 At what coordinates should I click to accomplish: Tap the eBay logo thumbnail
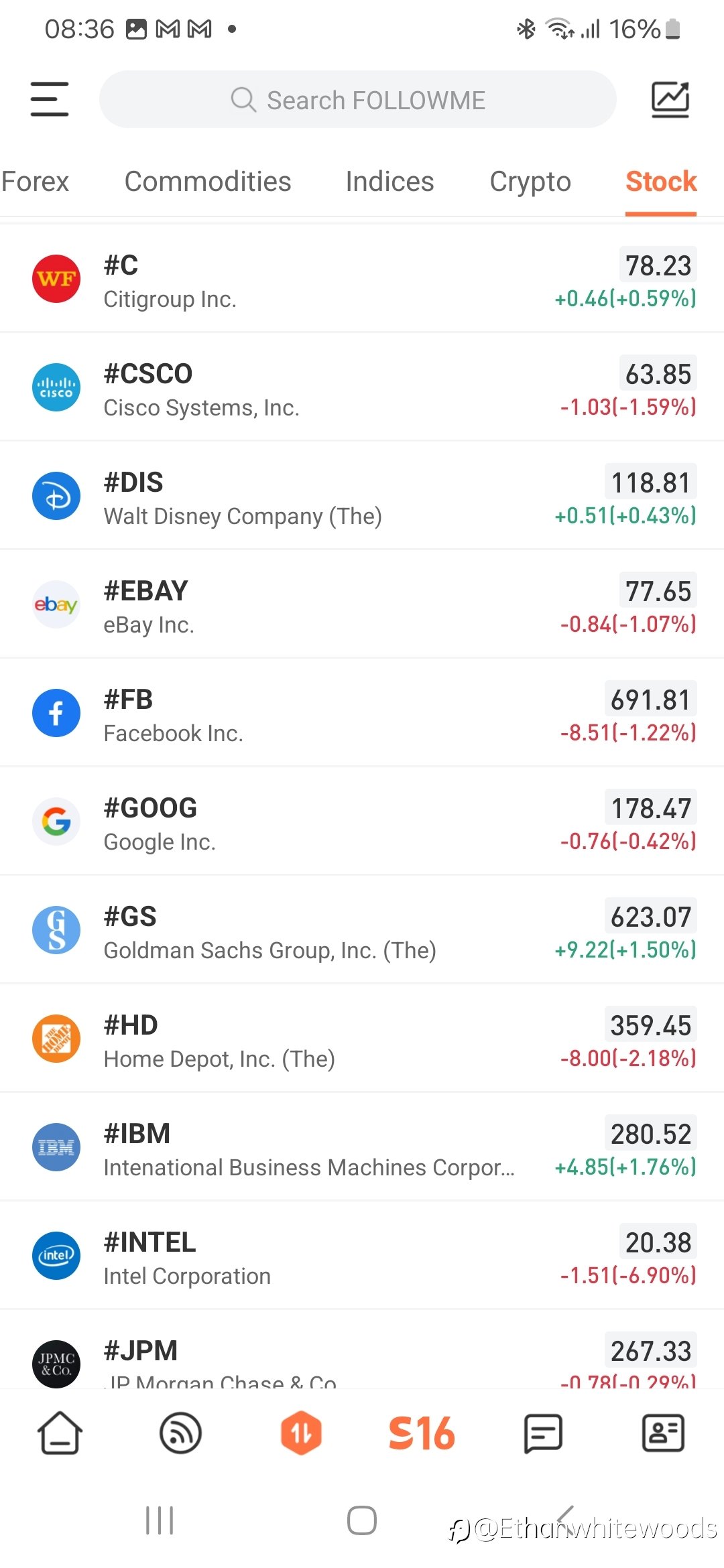click(x=56, y=604)
